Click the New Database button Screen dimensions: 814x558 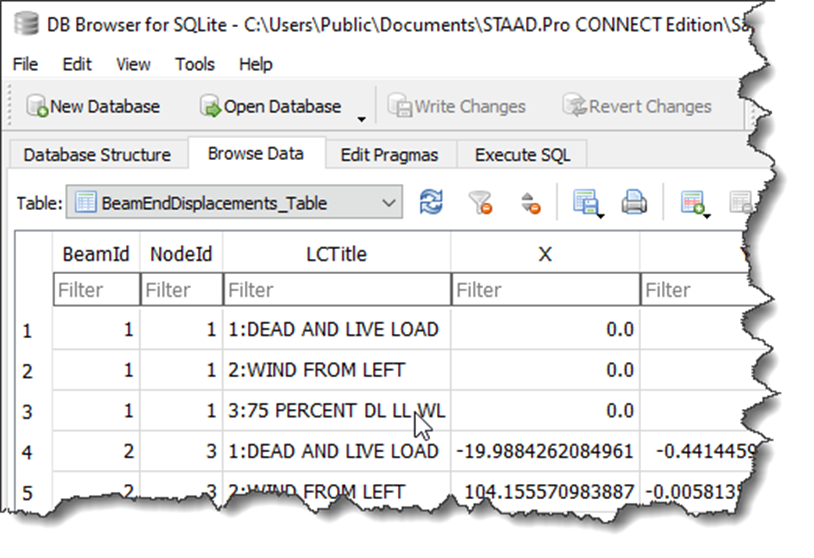pos(93,106)
